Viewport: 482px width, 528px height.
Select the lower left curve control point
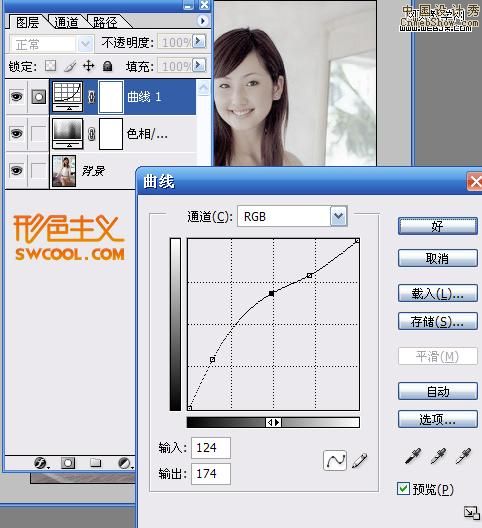tap(213, 360)
